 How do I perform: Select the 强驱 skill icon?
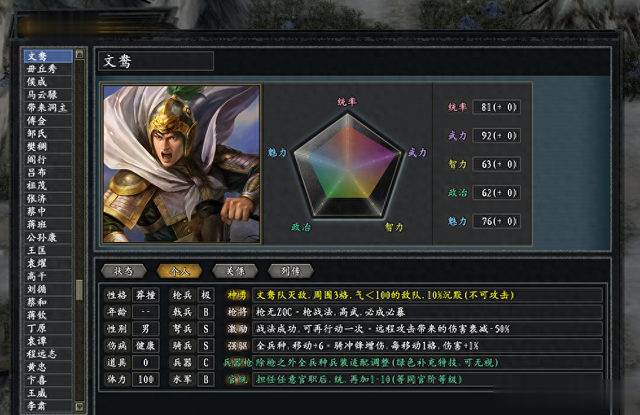237,346
